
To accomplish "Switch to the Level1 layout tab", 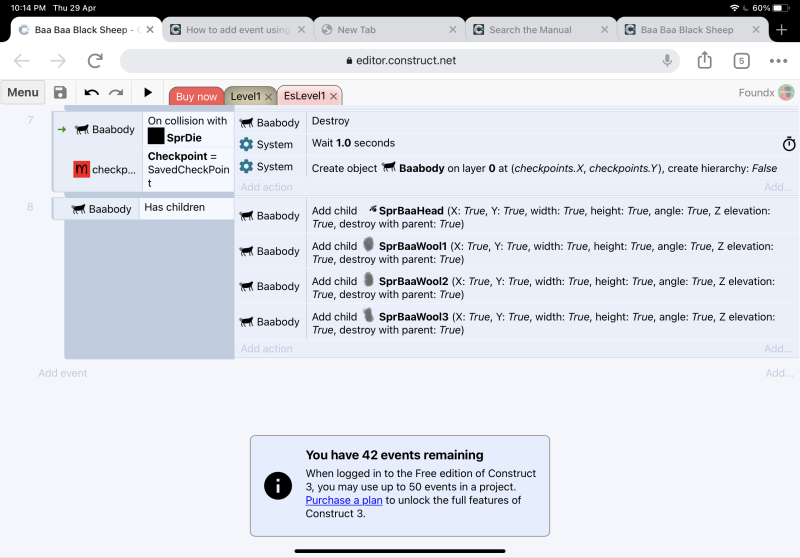I will tap(245, 96).
